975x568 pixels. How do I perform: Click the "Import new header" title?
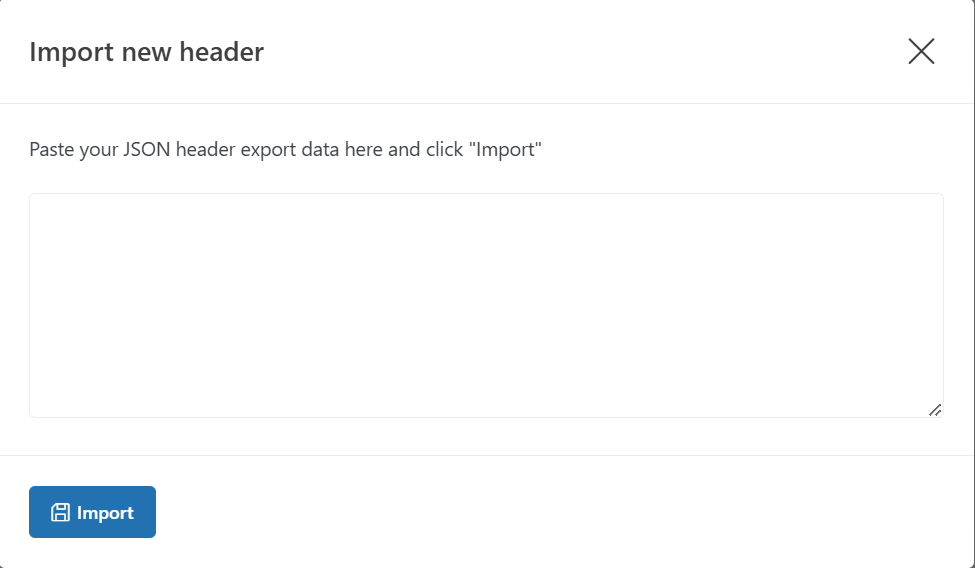[146, 52]
